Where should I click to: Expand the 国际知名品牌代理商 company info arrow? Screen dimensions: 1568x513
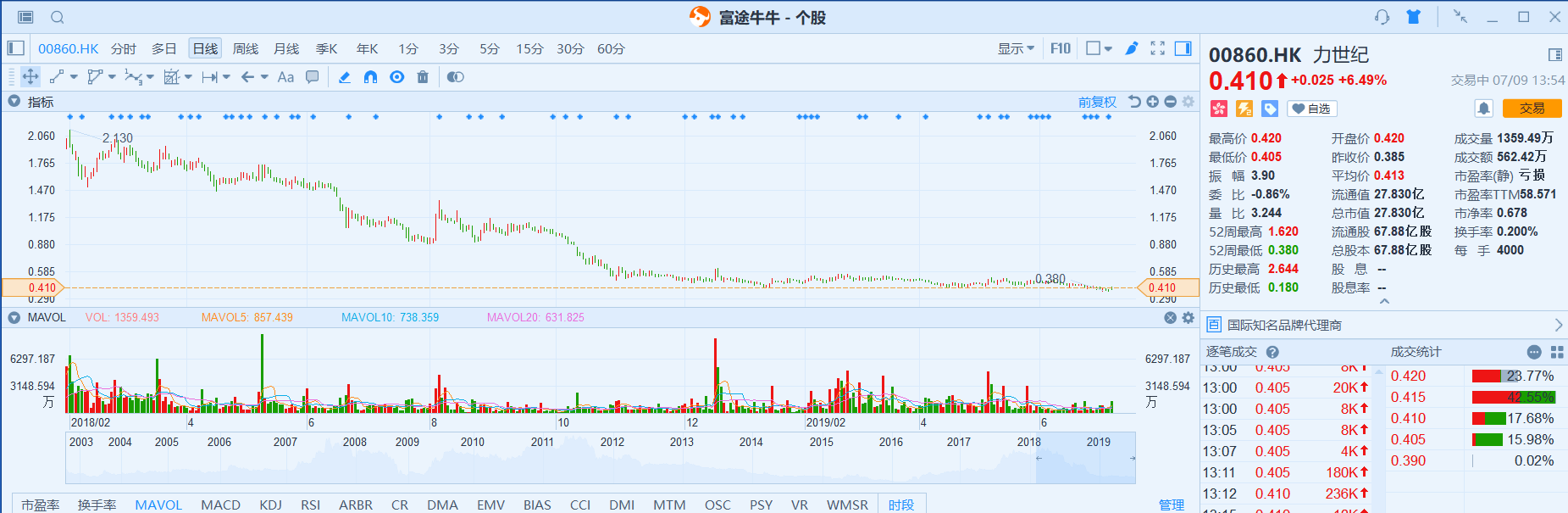pyautogui.click(x=1558, y=325)
